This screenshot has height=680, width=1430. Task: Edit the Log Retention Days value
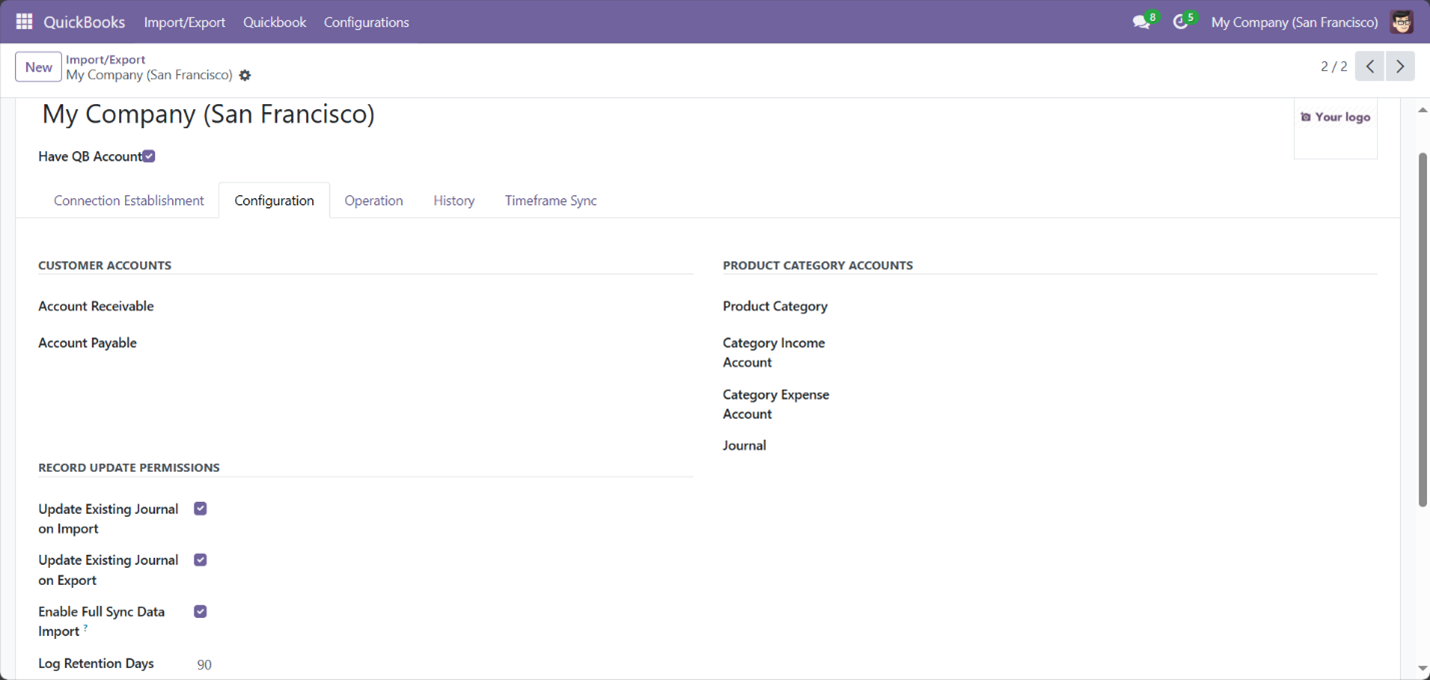[x=205, y=663]
